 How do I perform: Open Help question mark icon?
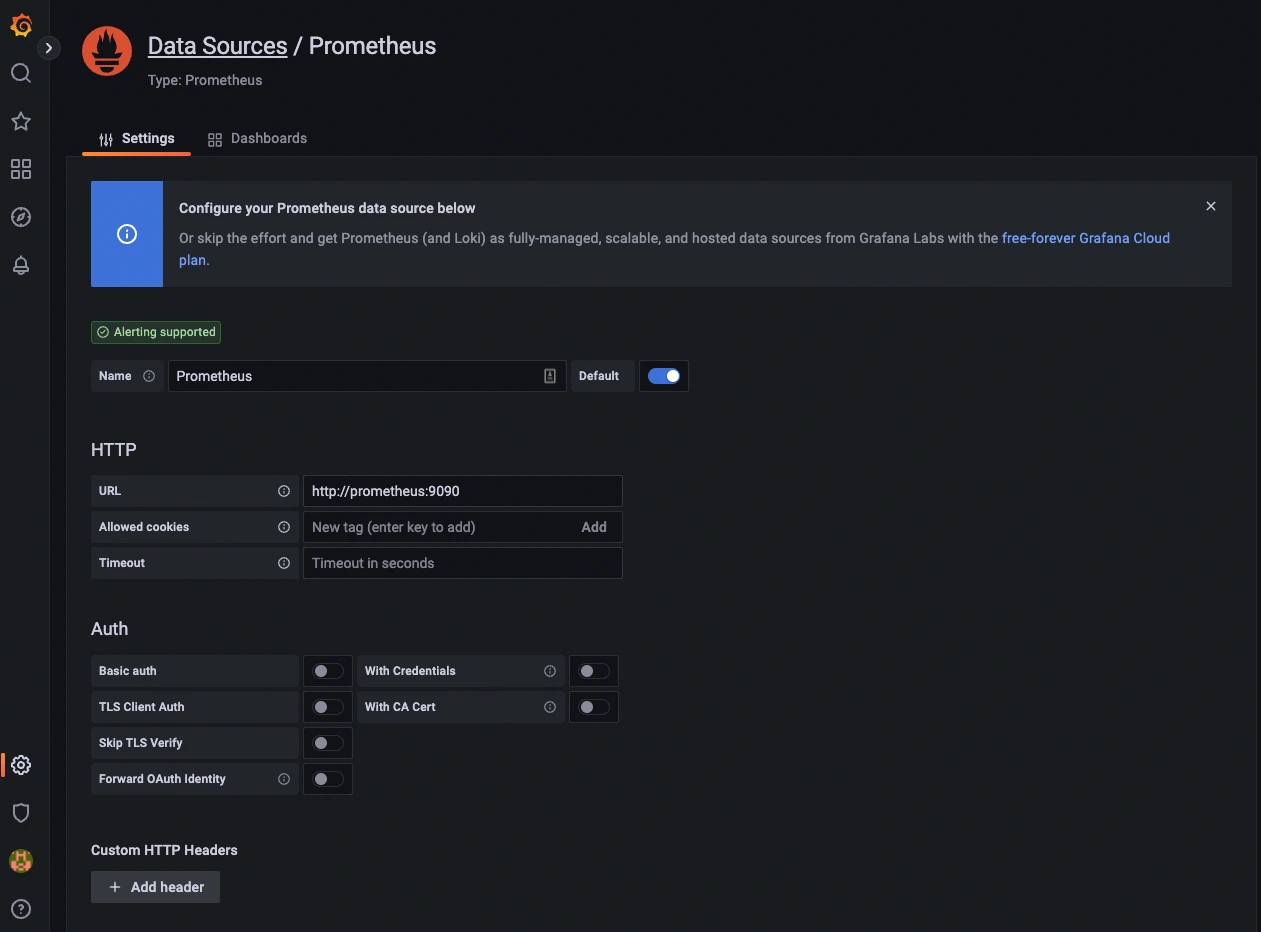(x=21, y=909)
